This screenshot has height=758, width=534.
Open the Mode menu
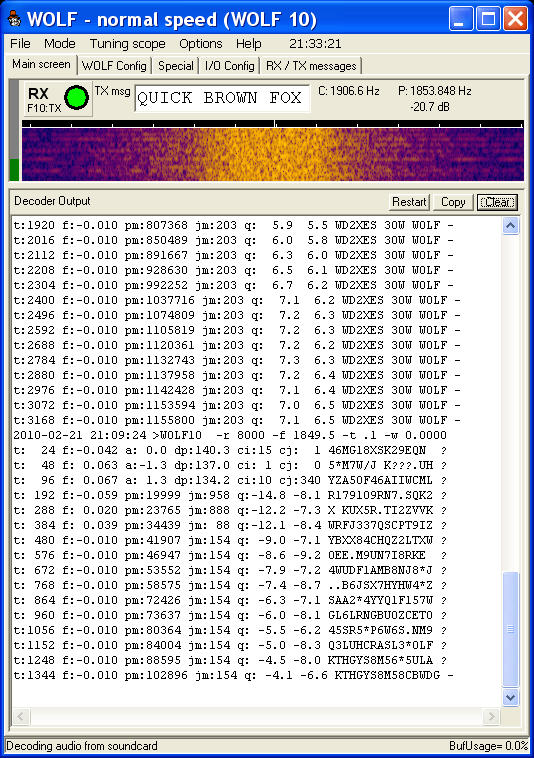tap(59, 44)
